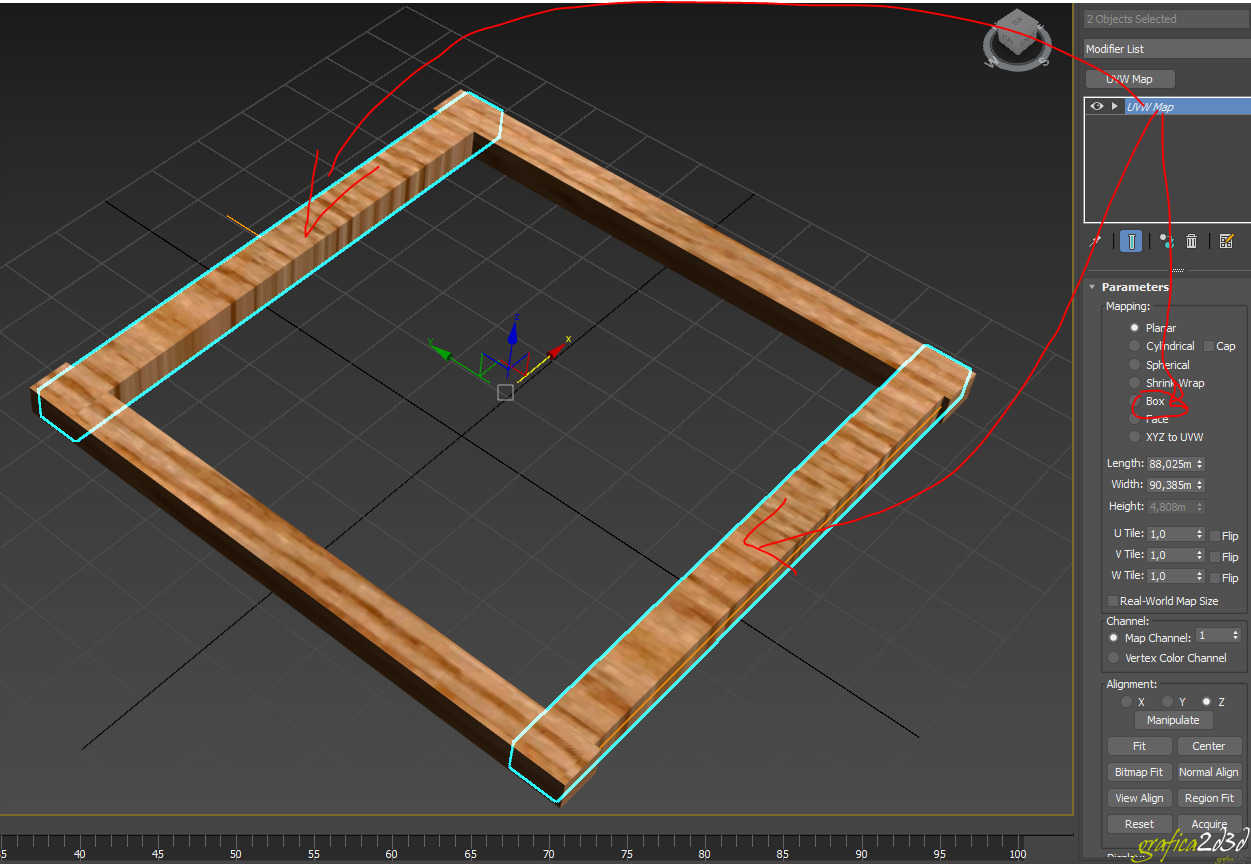This screenshot has width=1251, height=864.
Task: Enable Flip checkbox for V Tile
Action: click(x=1214, y=557)
